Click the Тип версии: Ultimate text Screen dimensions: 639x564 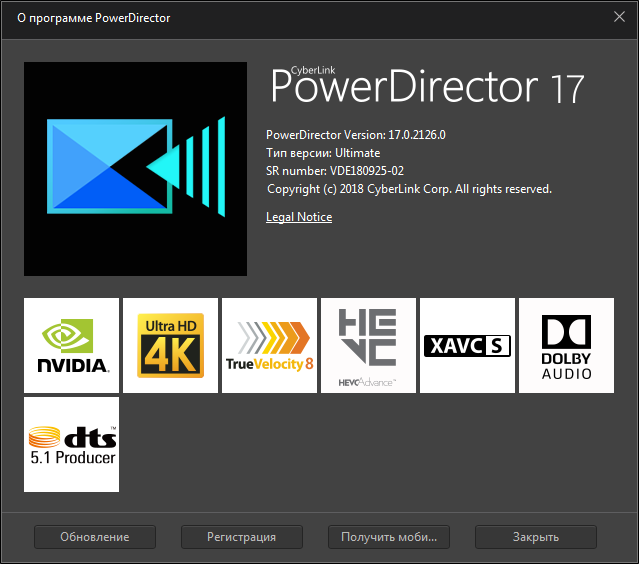[x=323, y=153]
